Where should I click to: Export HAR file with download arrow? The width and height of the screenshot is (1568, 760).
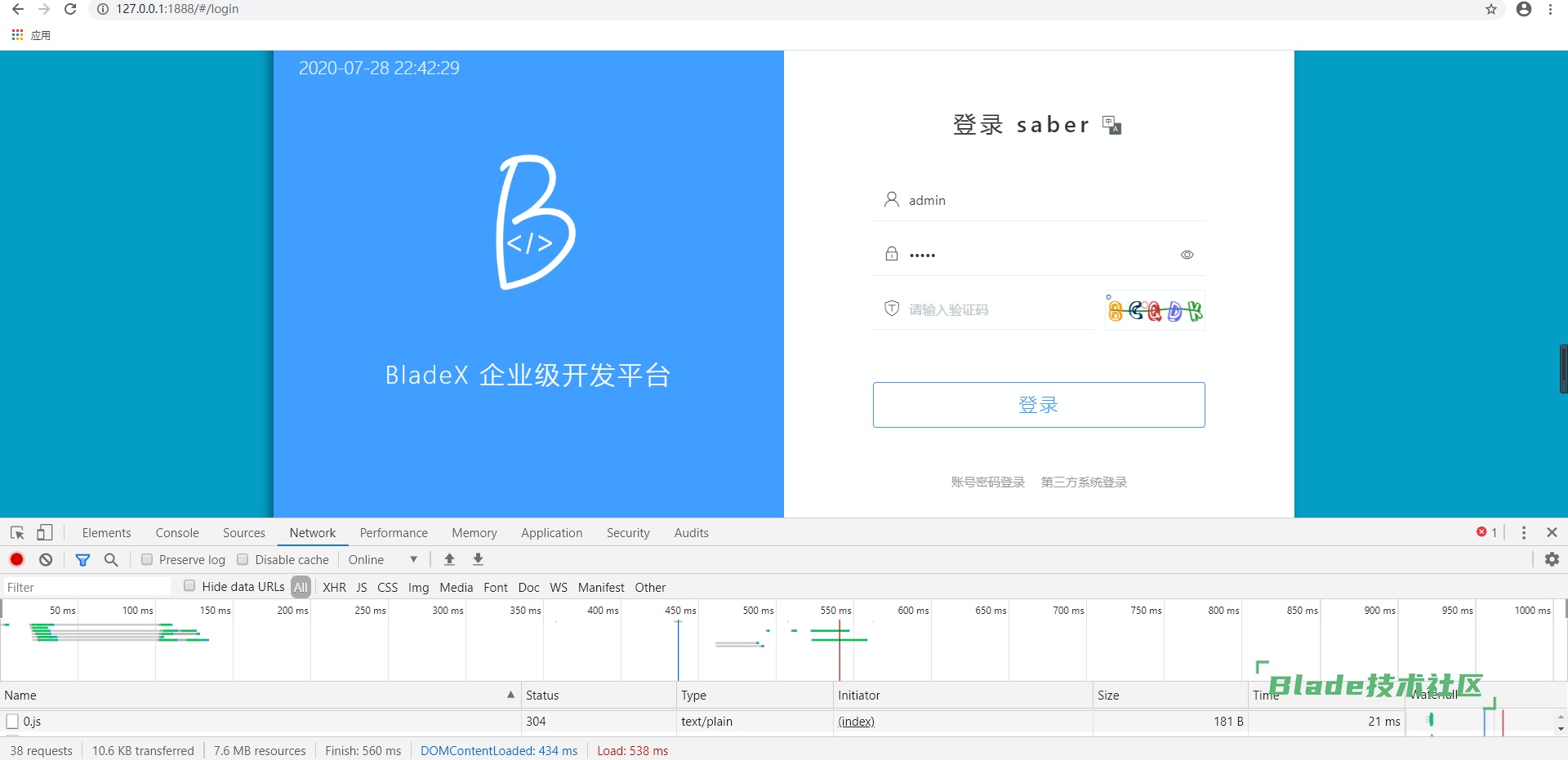pos(479,559)
